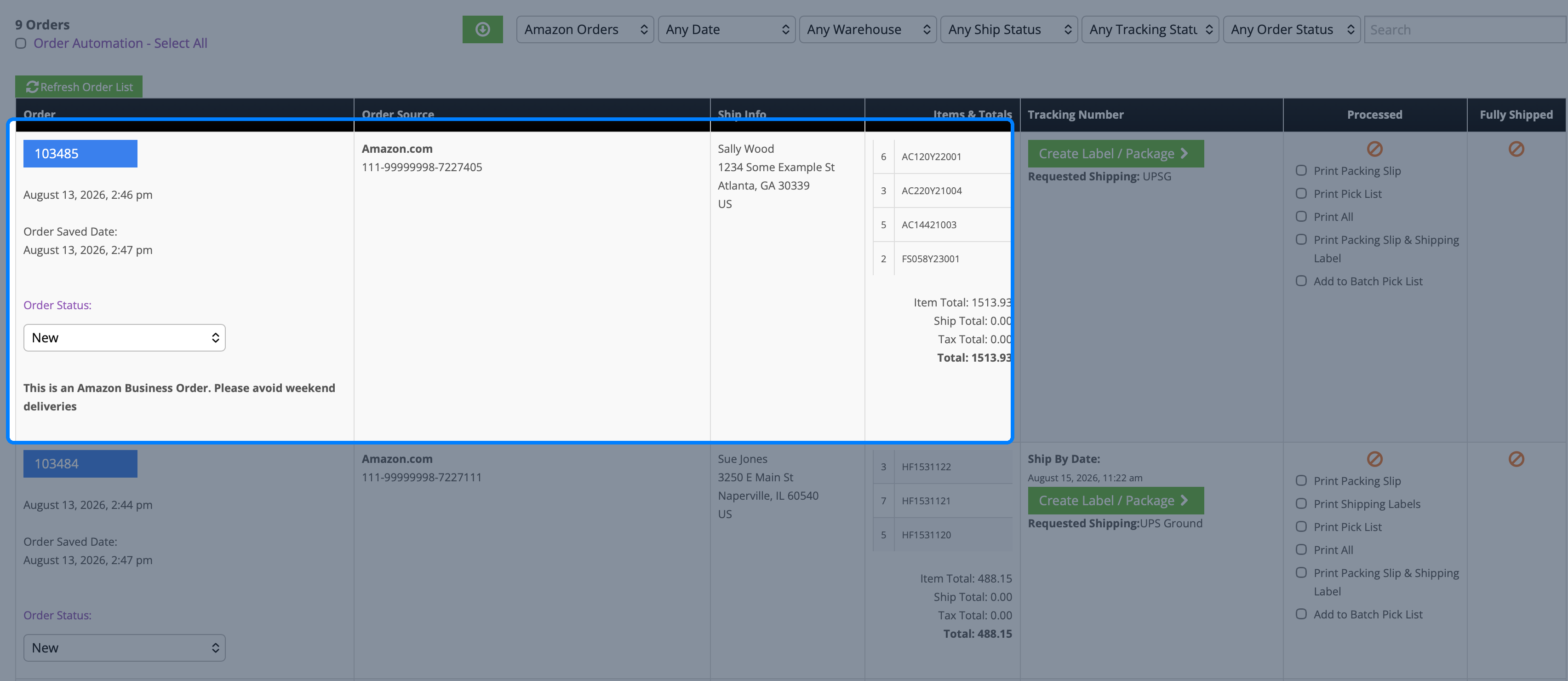Click the not fully shipped icon for order 103484
The width and height of the screenshot is (1568, 681).
pos(1516,459)
